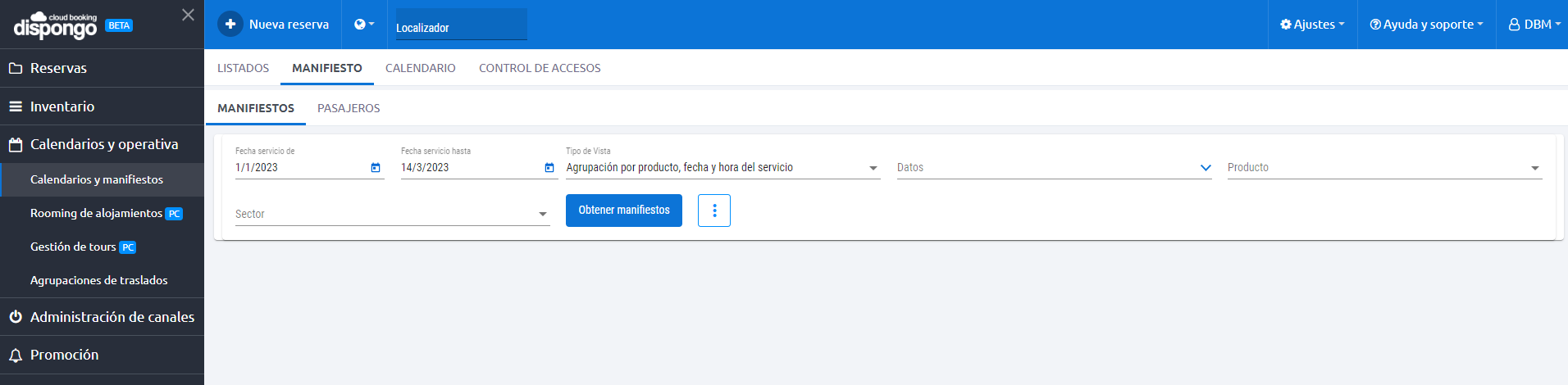Click the question mark icon in Ayuda

coord(1375,25)
